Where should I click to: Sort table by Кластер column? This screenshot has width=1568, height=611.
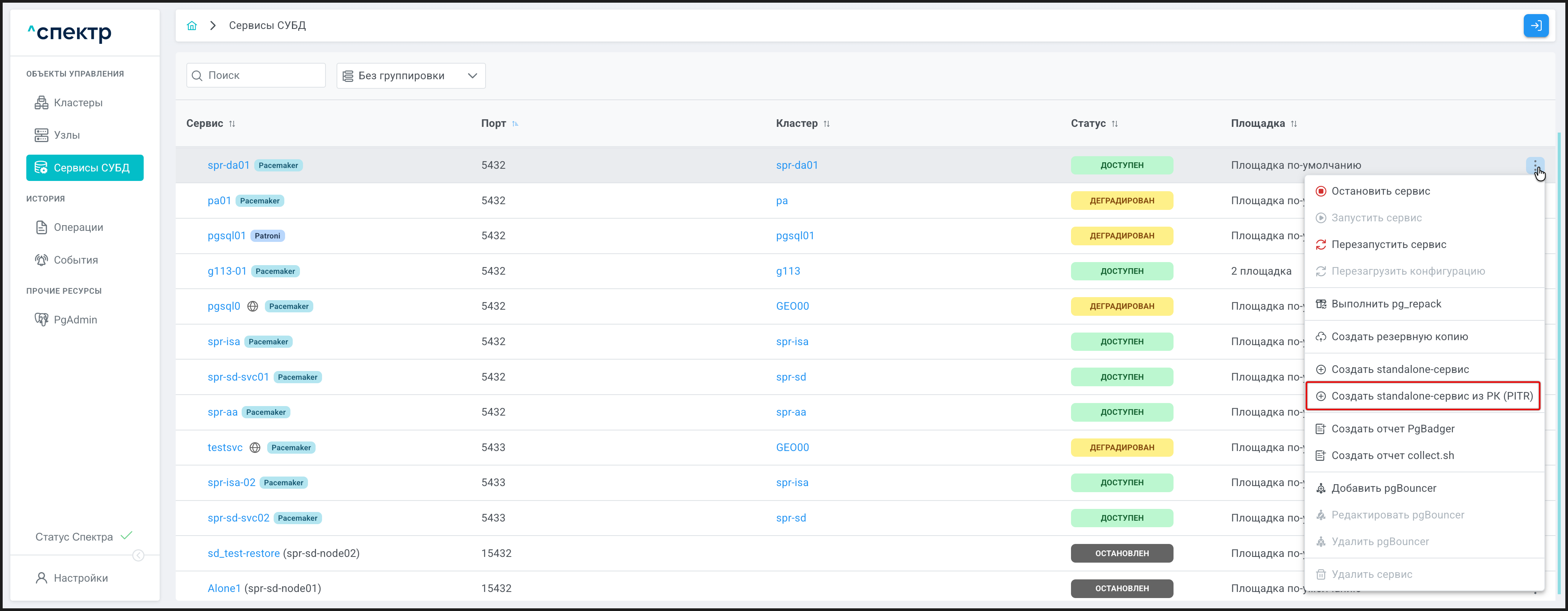pos(826,123)
